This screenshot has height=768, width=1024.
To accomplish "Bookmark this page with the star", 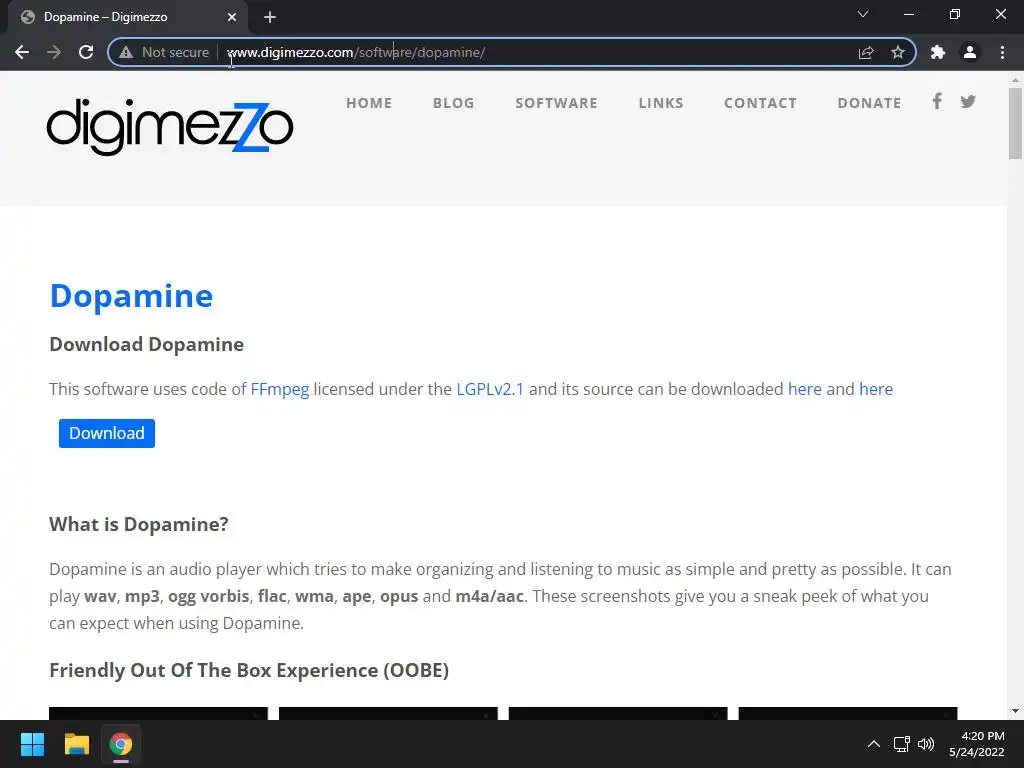I will pos(898,52).
